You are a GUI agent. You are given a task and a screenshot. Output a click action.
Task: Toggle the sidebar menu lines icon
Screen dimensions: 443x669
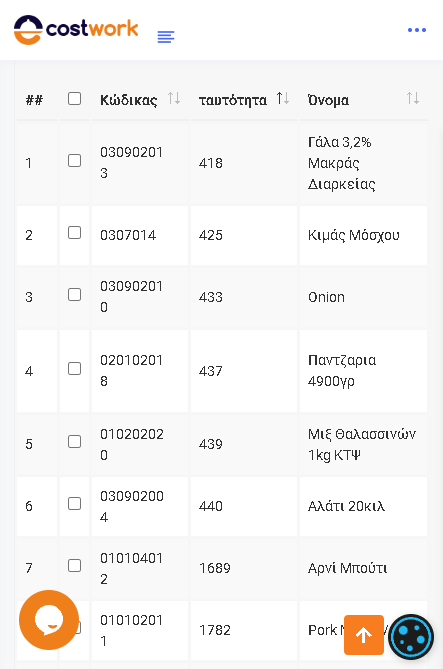(166, 37)
